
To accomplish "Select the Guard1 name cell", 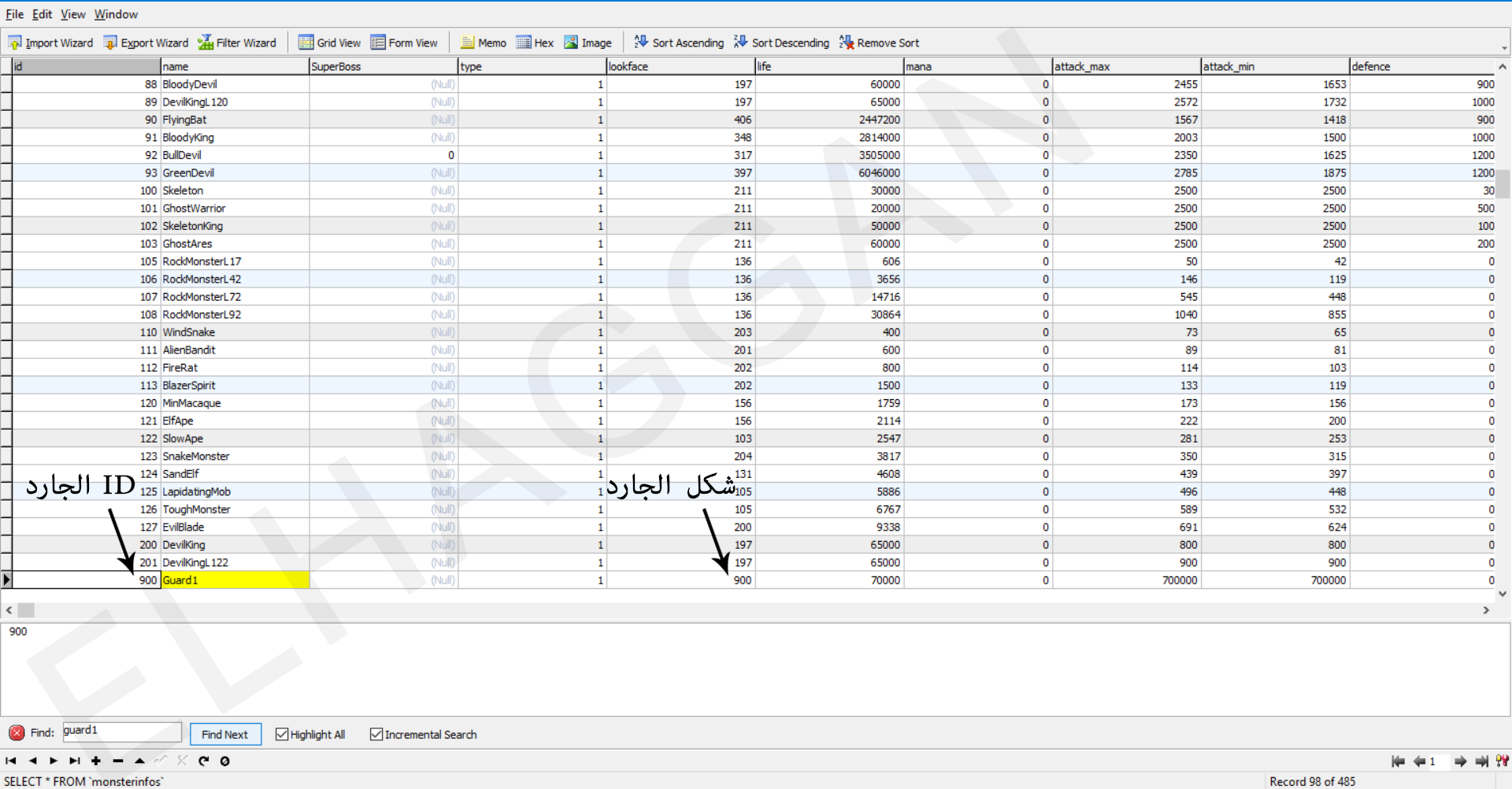I will coord(235,580).
